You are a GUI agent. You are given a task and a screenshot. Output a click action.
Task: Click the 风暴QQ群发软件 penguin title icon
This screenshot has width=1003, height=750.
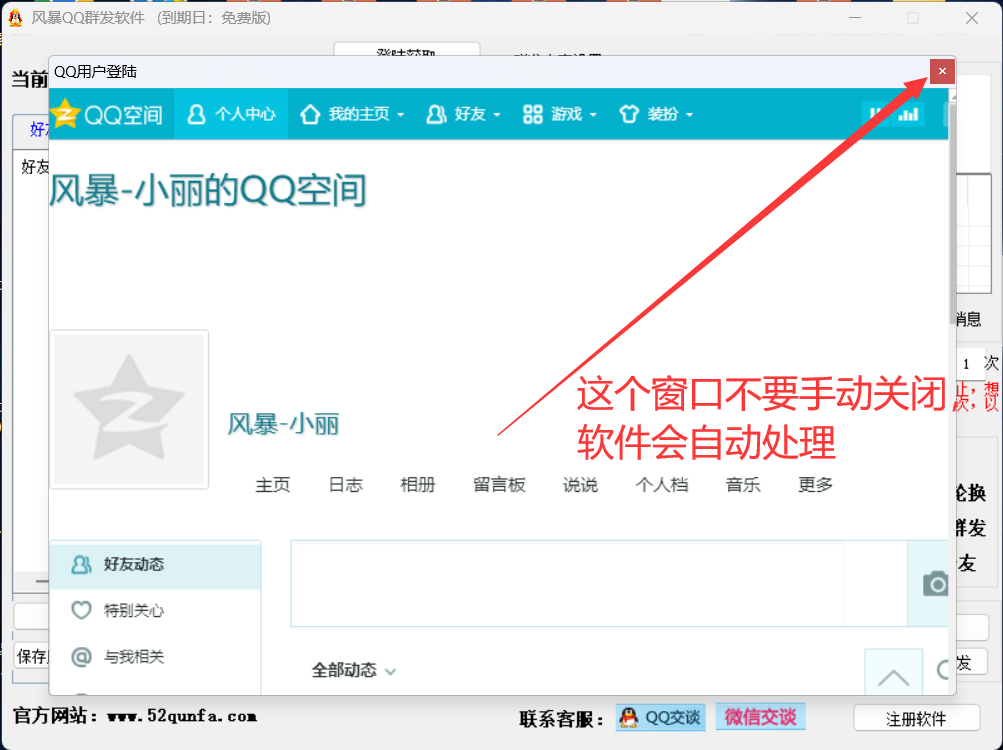pos(15,17)
